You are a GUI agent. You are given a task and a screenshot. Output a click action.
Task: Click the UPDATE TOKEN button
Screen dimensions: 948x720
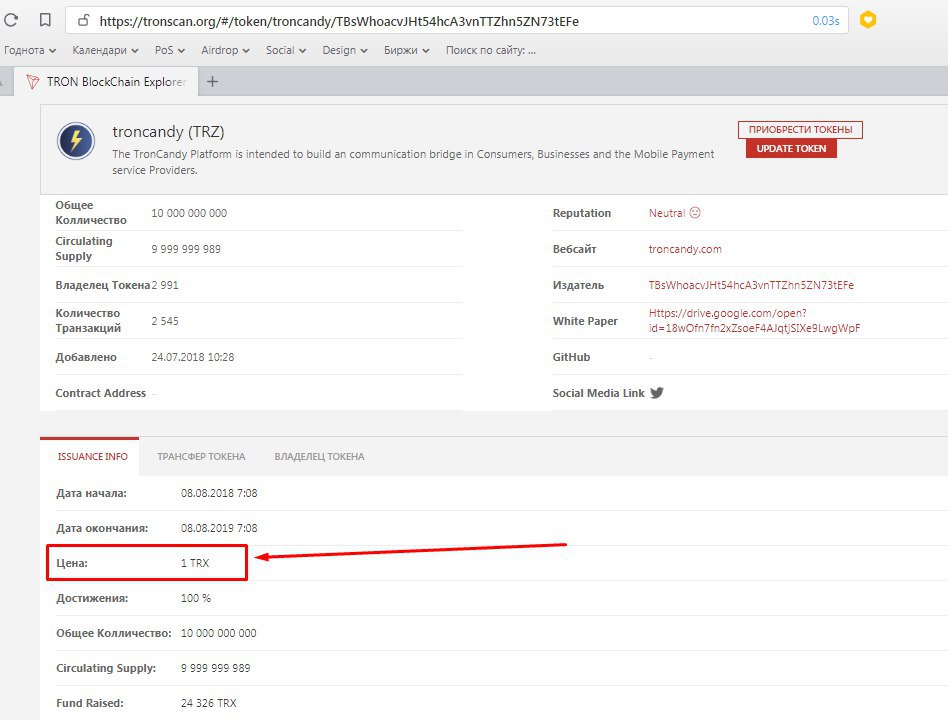point(791,149)
